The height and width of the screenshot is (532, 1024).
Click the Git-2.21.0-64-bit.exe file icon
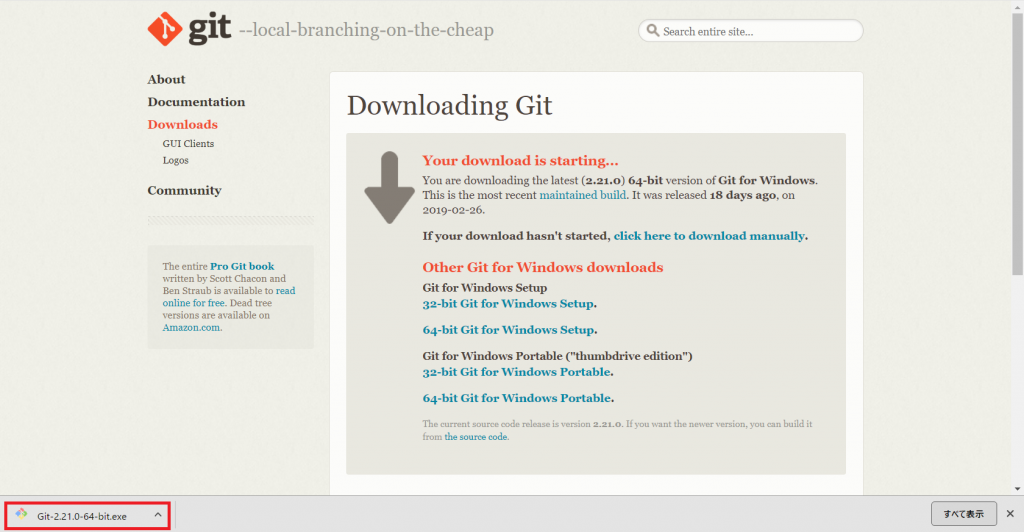tap(21, 514)
